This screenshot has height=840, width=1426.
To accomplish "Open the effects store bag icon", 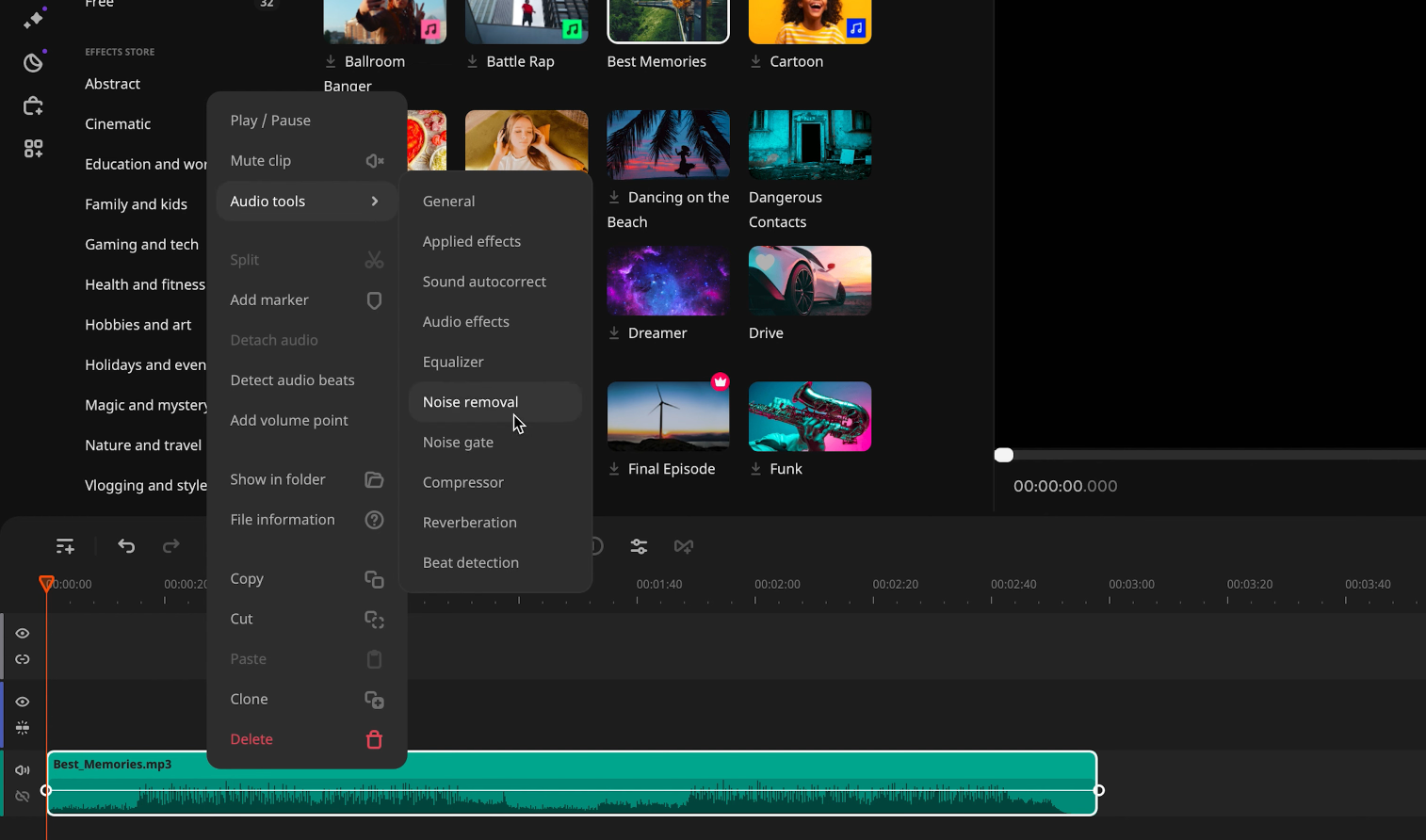I will [33, 105].
